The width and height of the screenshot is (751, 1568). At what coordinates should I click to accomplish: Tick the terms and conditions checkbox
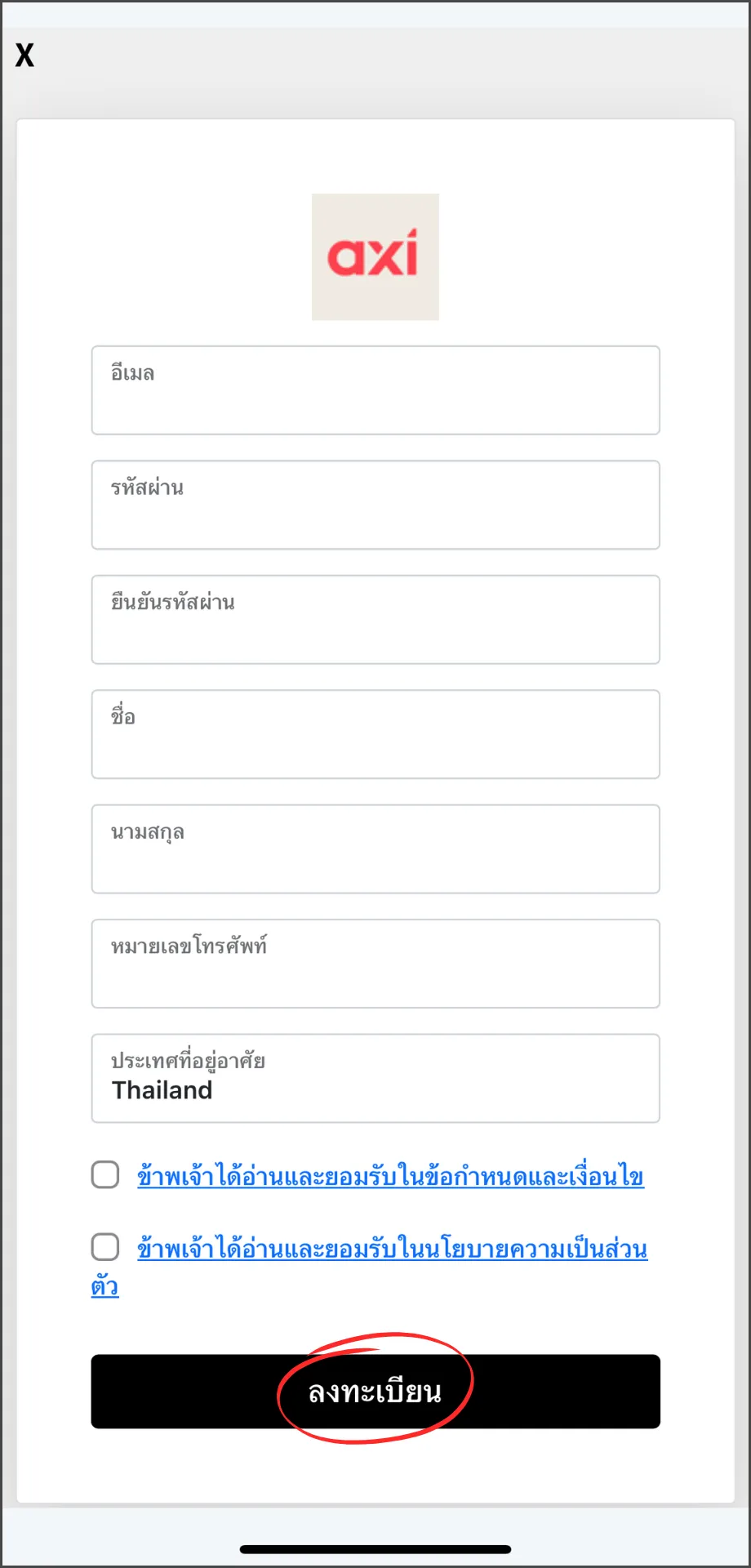[x=105, y=1175]
